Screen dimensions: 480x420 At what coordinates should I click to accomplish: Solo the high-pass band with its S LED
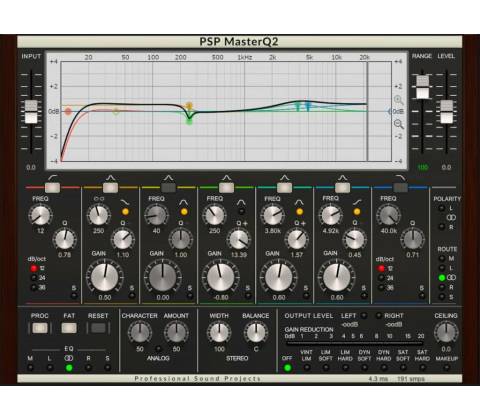74,295
